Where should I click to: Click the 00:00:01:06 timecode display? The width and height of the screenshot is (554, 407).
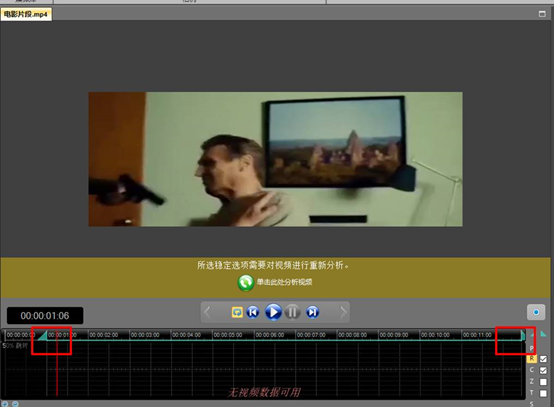45,315
